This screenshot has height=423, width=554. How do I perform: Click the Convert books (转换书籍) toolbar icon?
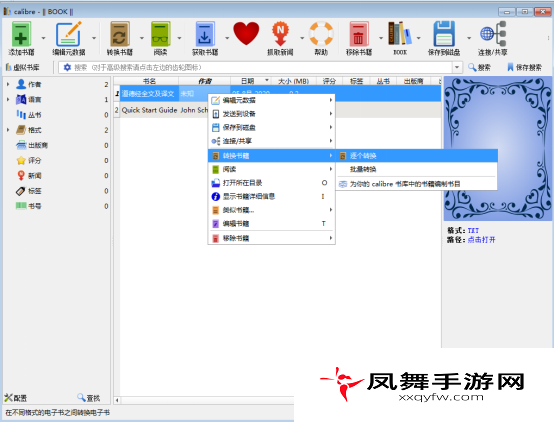point(120,34)
